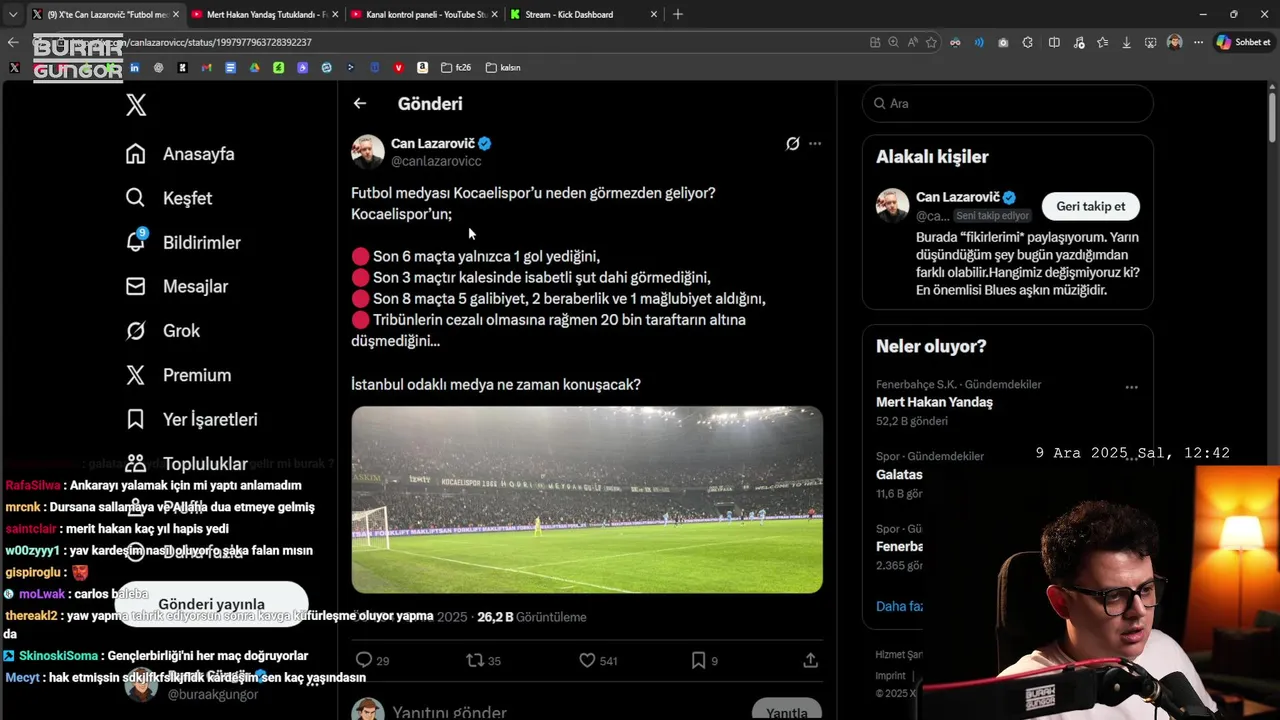1280x720 pixels.
Task: Click the Yanıtla reply button
Action: point(787,711)
